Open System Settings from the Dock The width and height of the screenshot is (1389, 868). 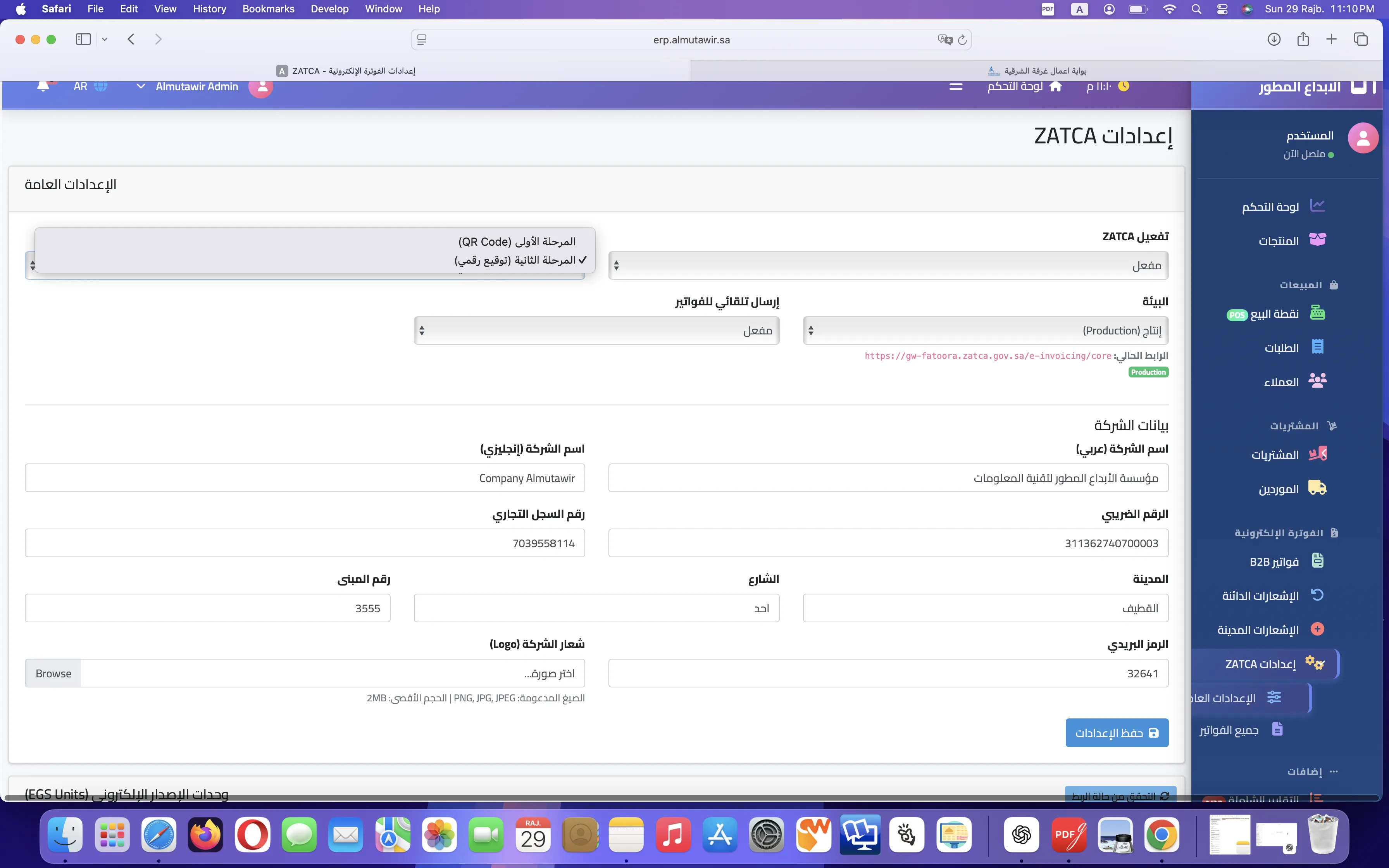tap(766, 835)
